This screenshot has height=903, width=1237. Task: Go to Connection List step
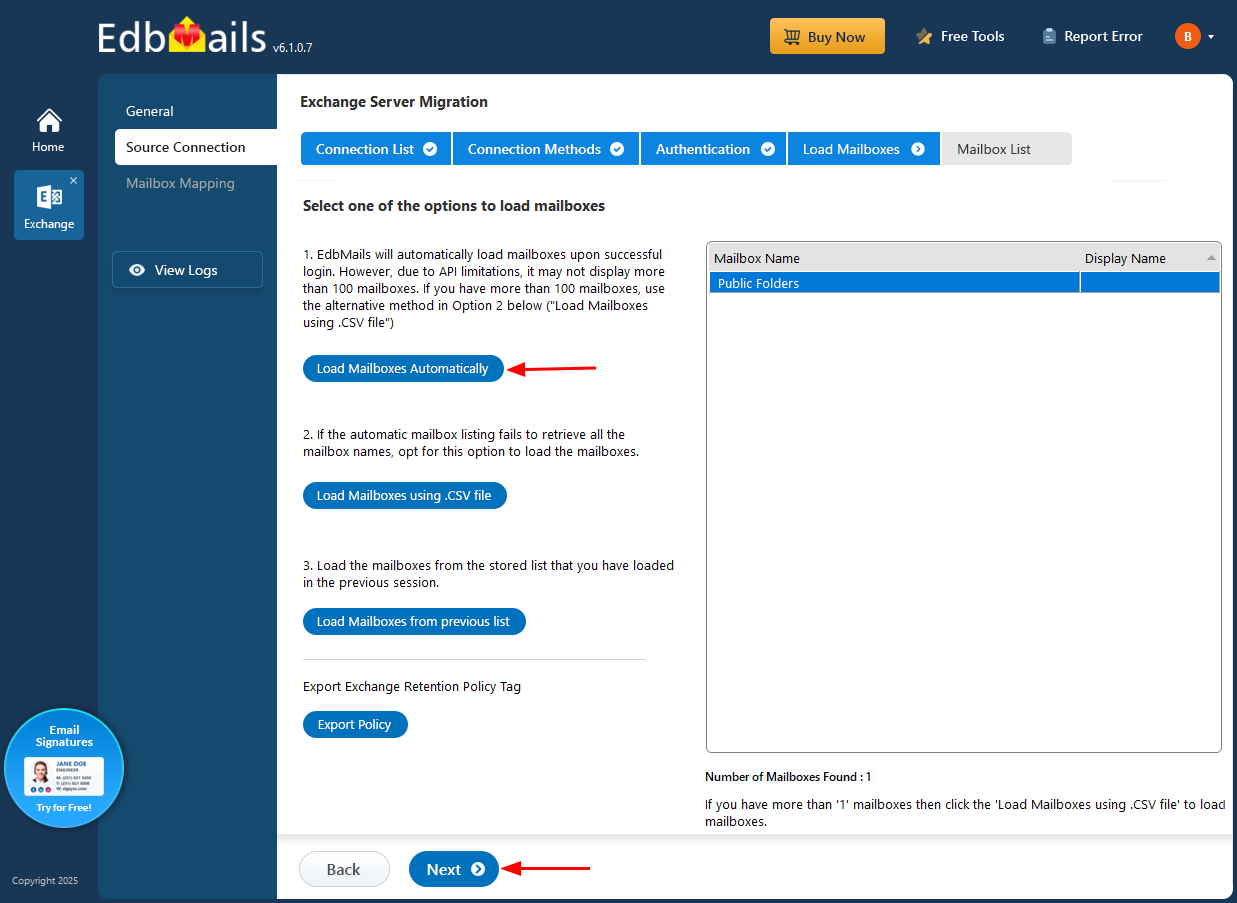(x=376, y=149)
